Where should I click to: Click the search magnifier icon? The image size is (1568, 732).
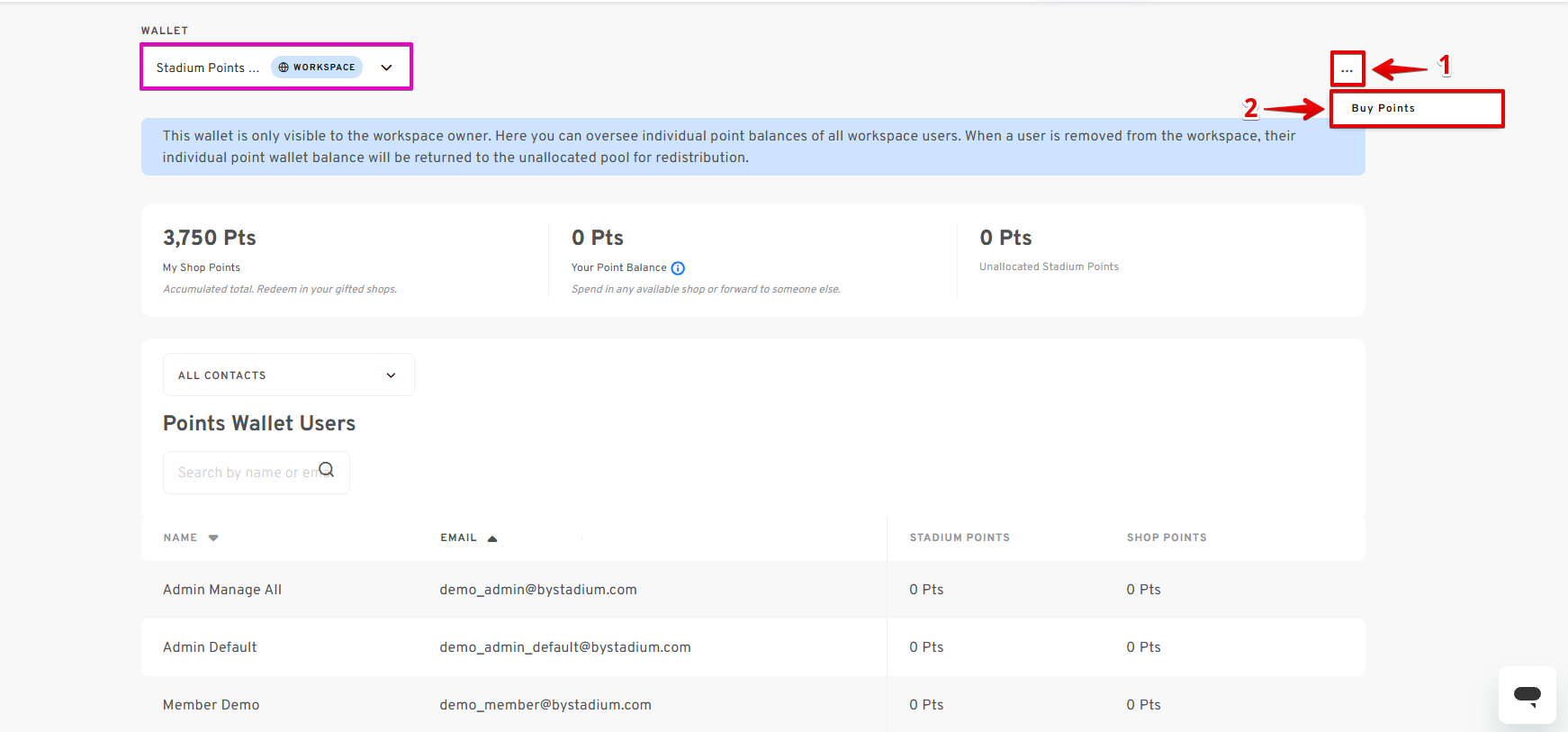[327, 470]
